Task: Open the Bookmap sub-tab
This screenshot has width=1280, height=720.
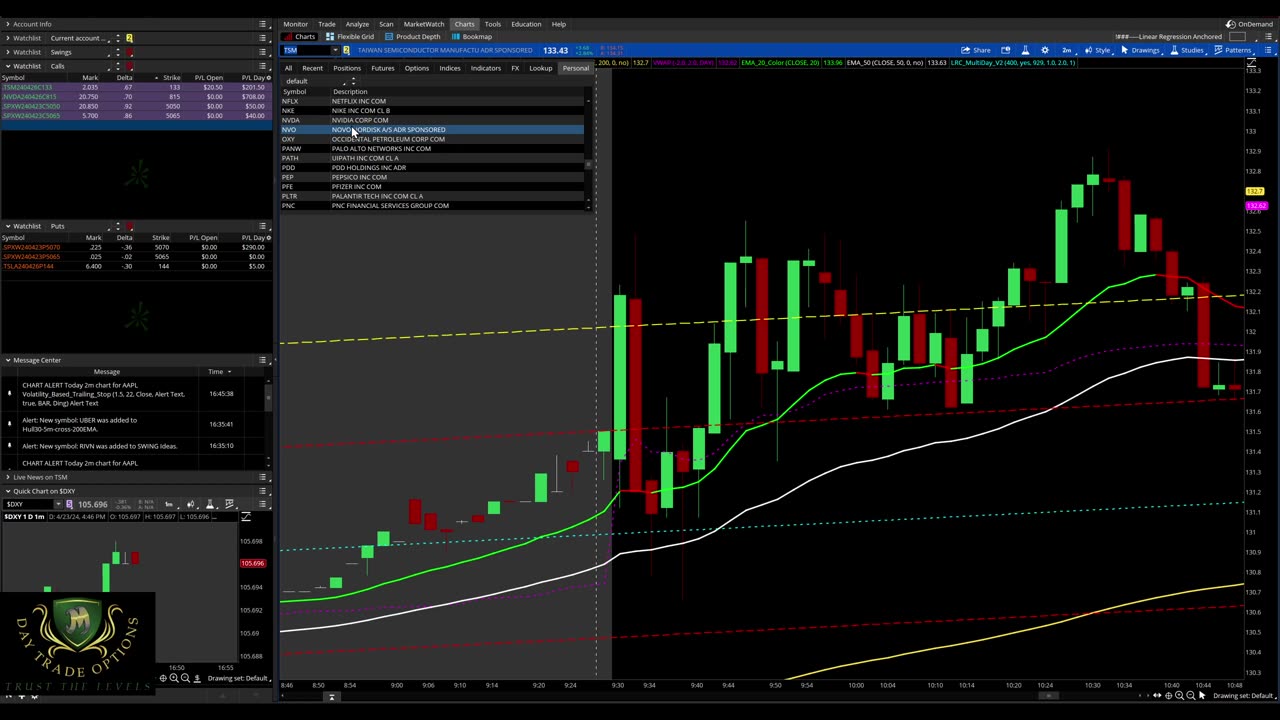Action: tap(472, 37)
